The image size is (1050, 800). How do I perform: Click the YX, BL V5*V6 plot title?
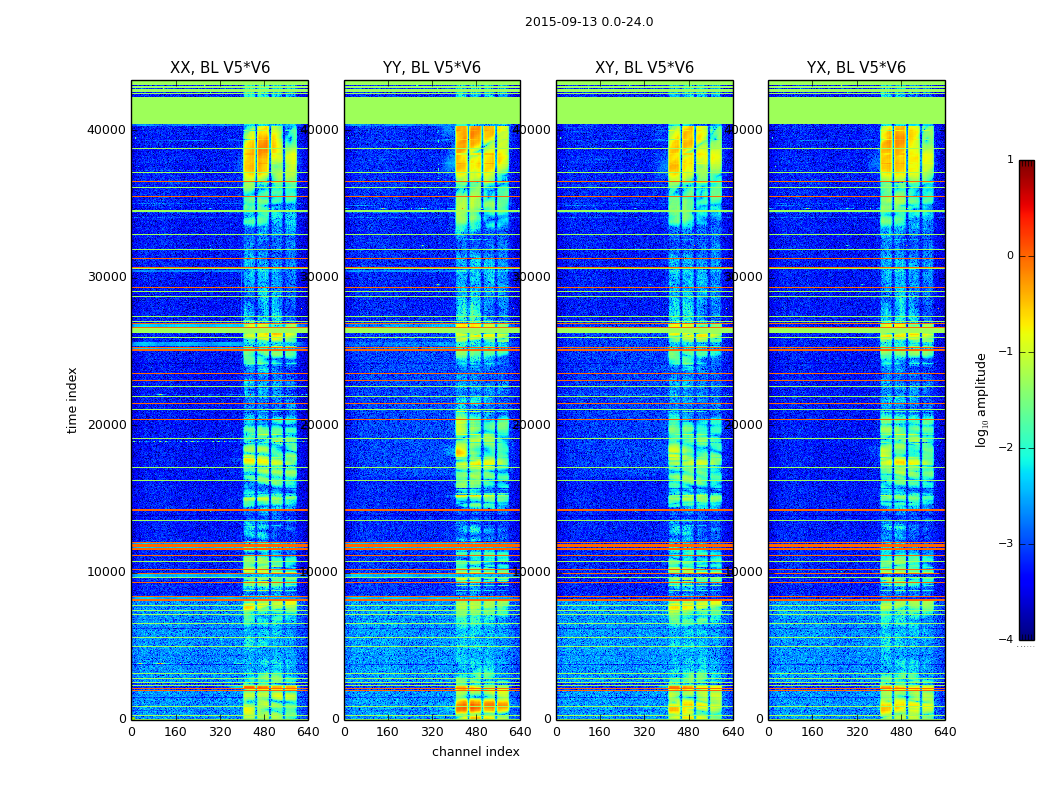pyautogui.click(x=856, y=68)
